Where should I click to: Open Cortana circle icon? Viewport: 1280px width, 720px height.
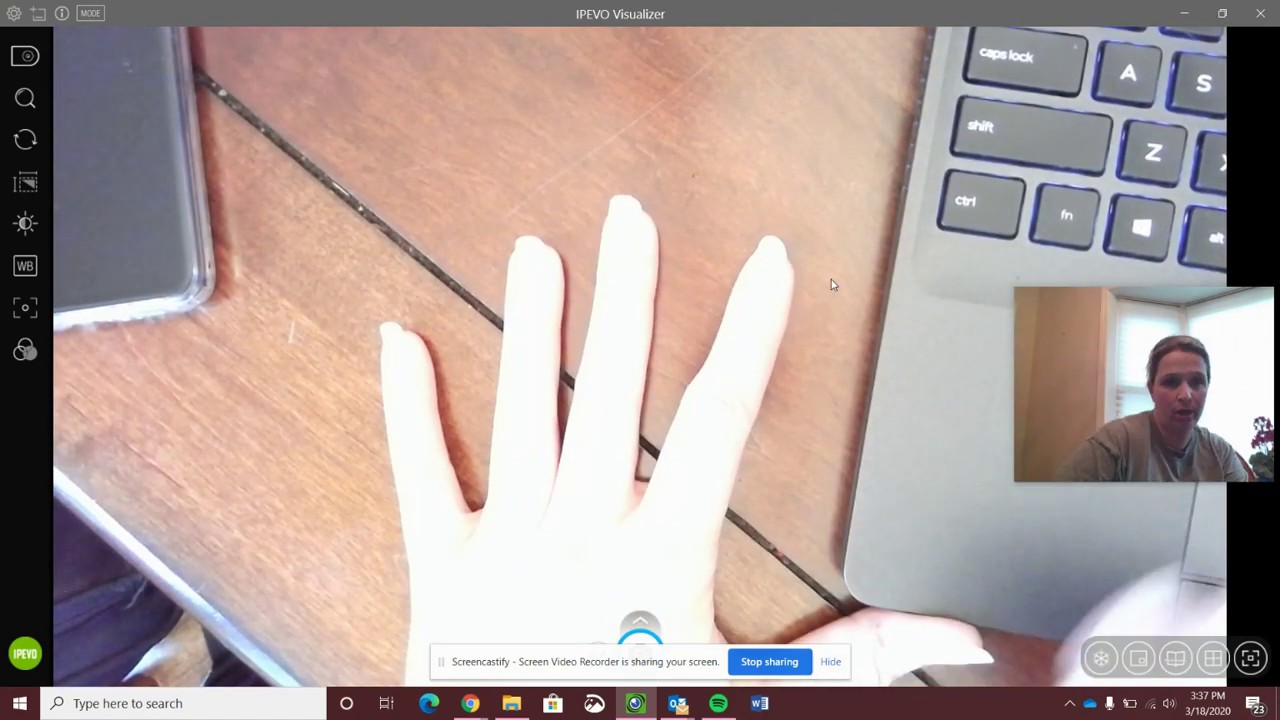click(346, 703)
